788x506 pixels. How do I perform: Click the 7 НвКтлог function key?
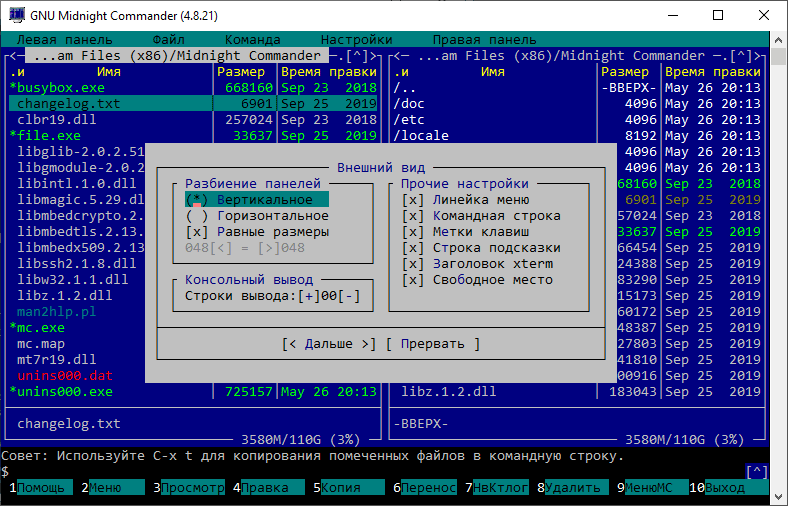[x=497, y=487]
